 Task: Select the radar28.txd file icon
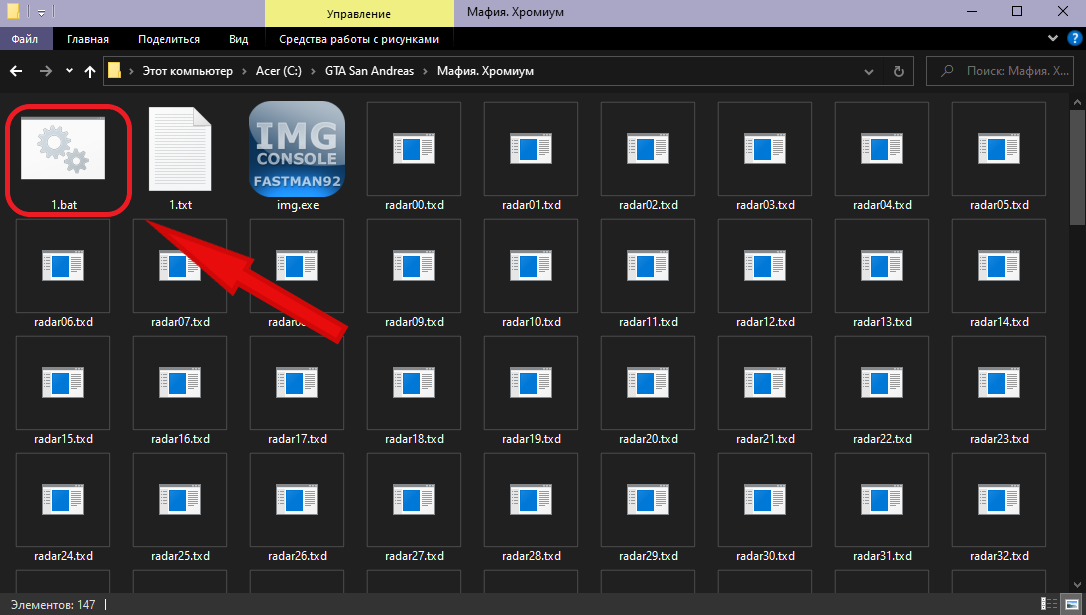pyautogui.click(x=531, y=499)
